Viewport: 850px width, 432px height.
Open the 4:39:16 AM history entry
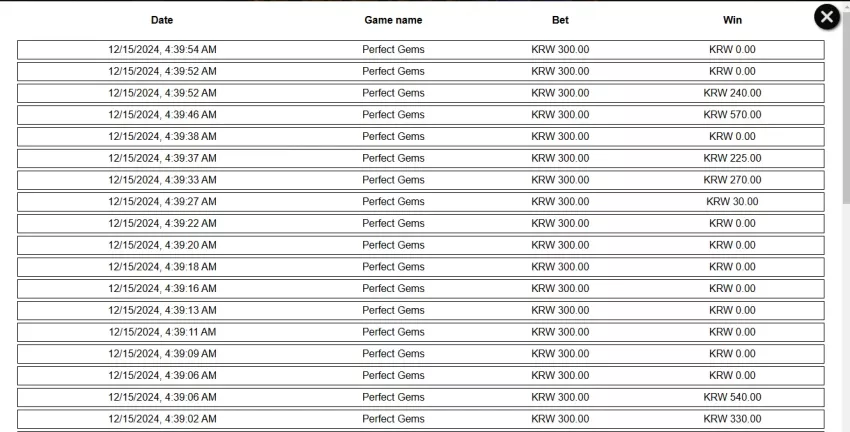pos(421,288)
